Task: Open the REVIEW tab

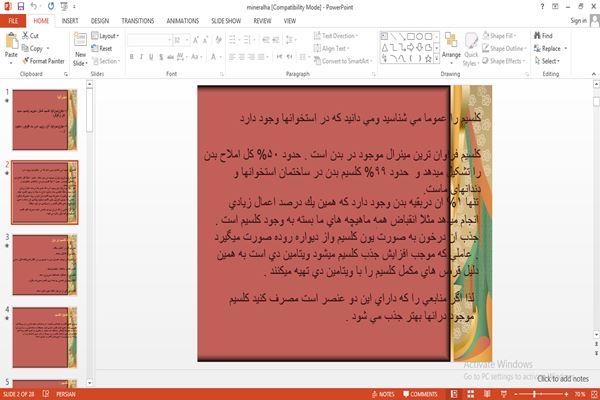Action: pos(262,21)
